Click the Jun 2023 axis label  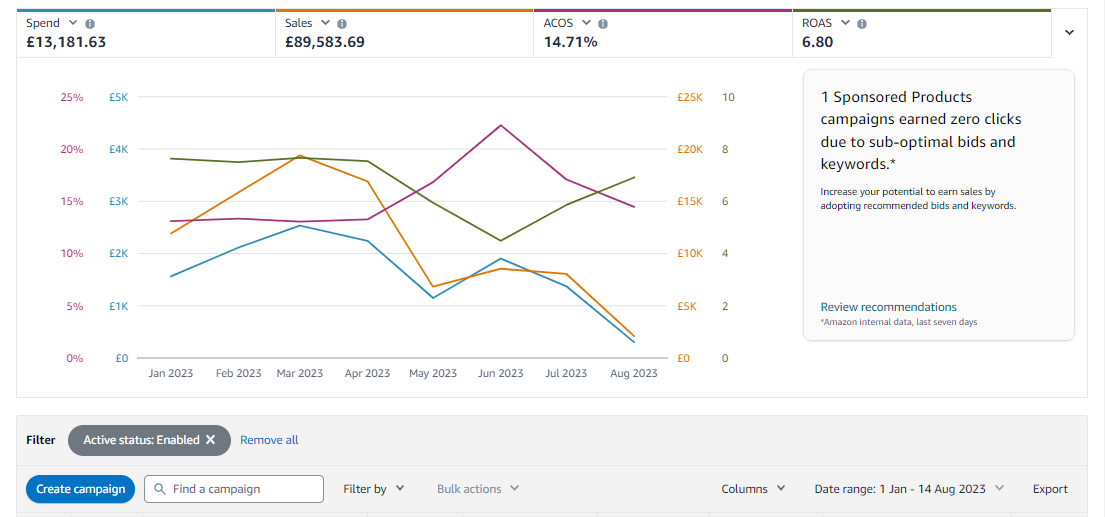point(501,373)
